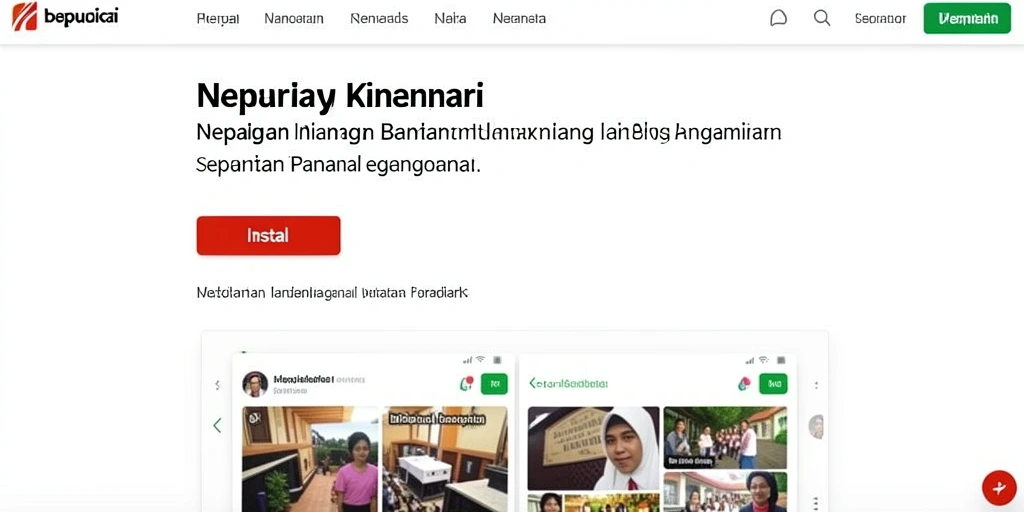Click the red Instal button
This screenshot has width=1024, height=512.
[x=268, y=235]
